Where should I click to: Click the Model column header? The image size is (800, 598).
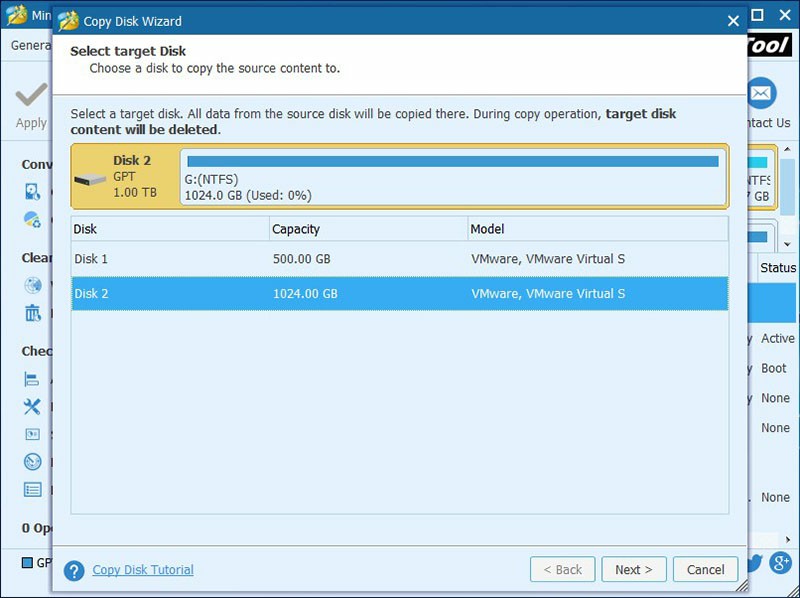click(x=598, y=229)
